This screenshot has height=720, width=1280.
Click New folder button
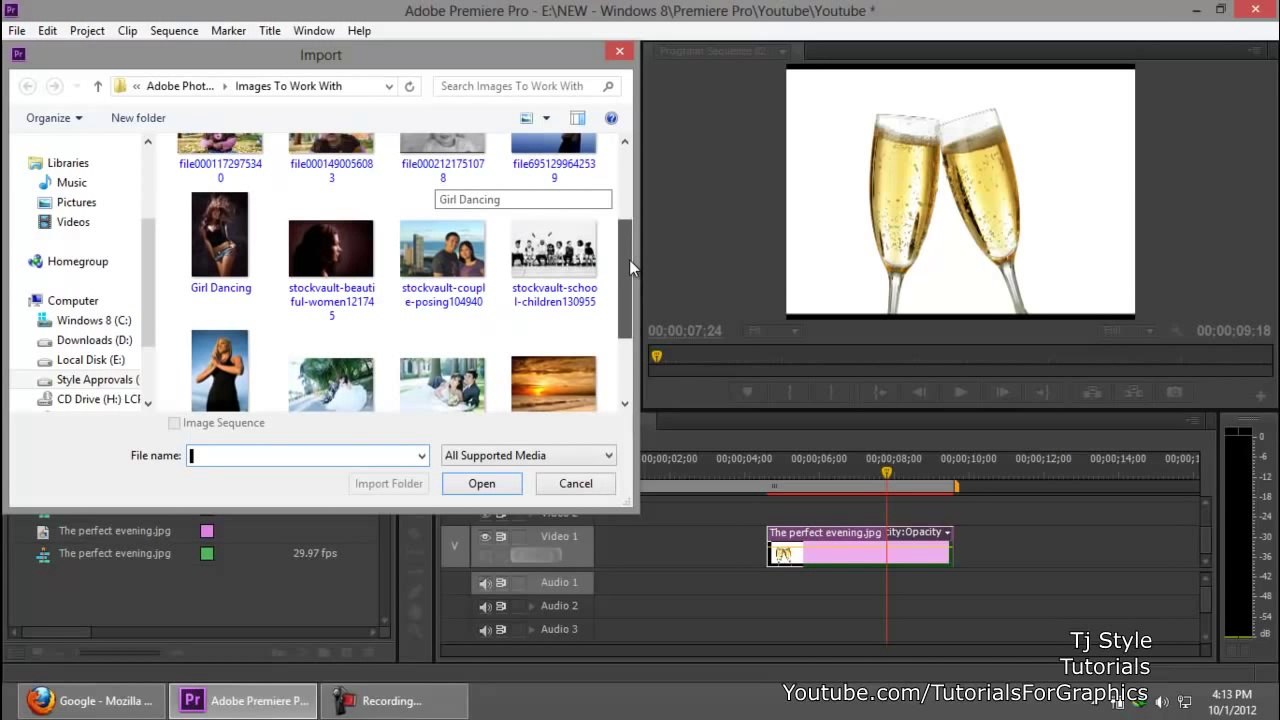[138, 118]
